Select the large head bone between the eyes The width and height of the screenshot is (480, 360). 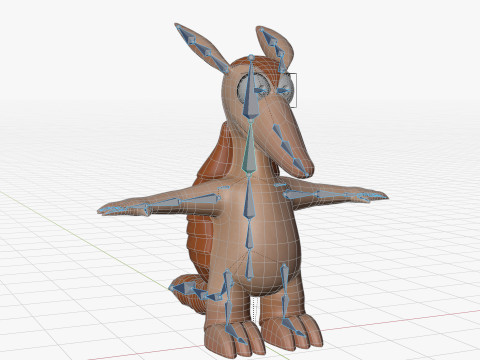pyautogui.click(x=250, y=92)
